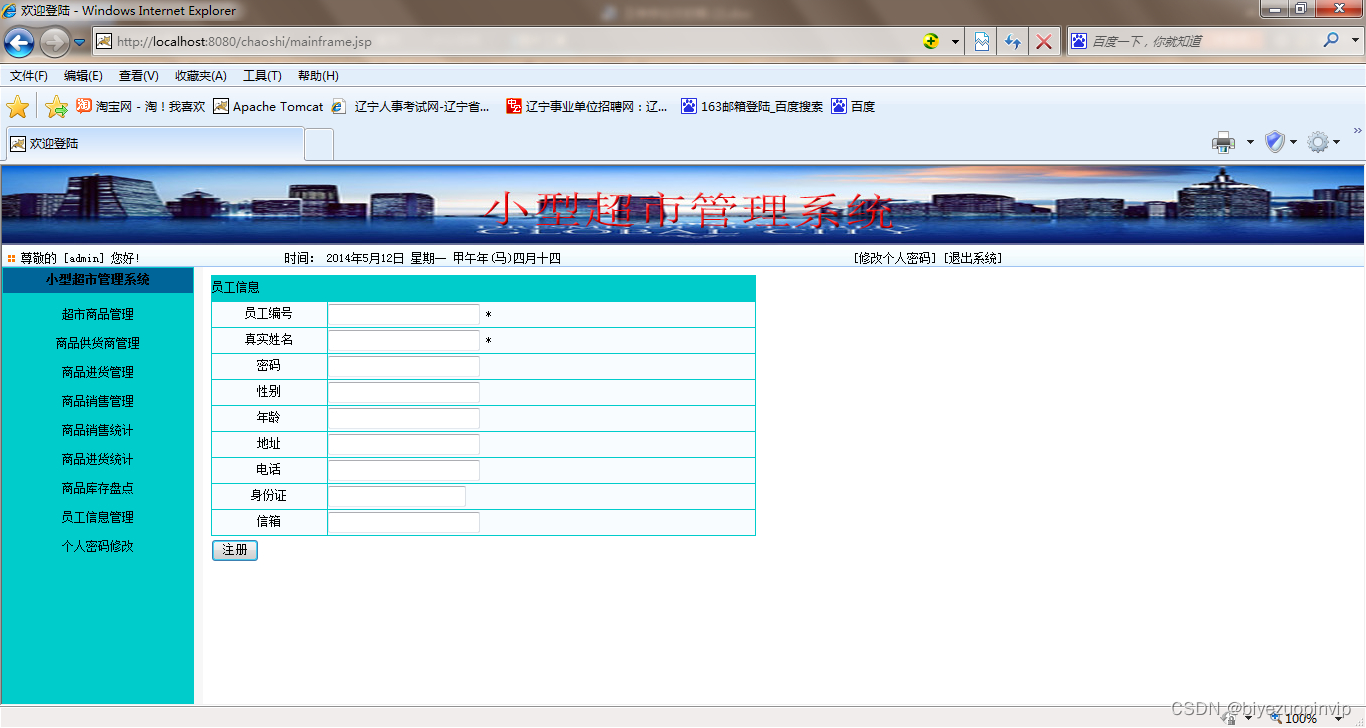The height and width of the screenshot is (728, 1366).
Task: Open the 辽宁事业单位招聘网 bookmark
Action: pos(587,106)
